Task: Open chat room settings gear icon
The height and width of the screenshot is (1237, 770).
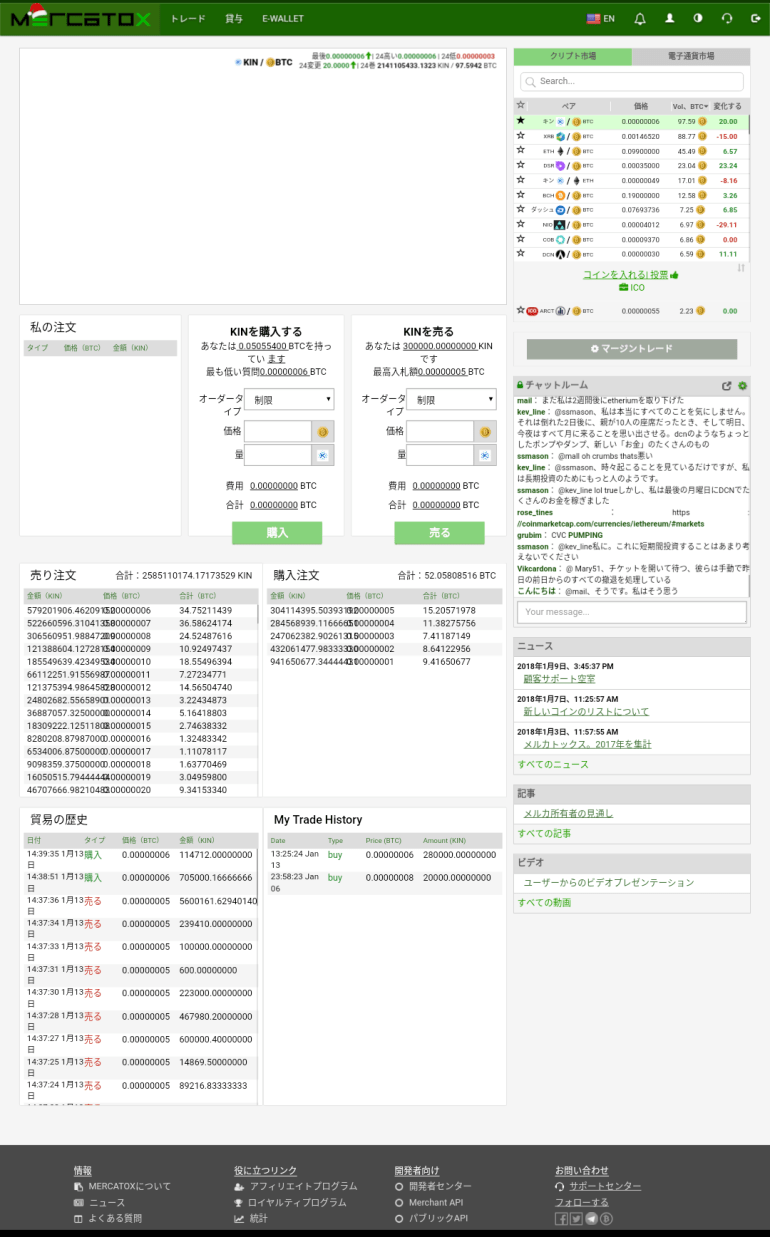Action: (742, 386)
